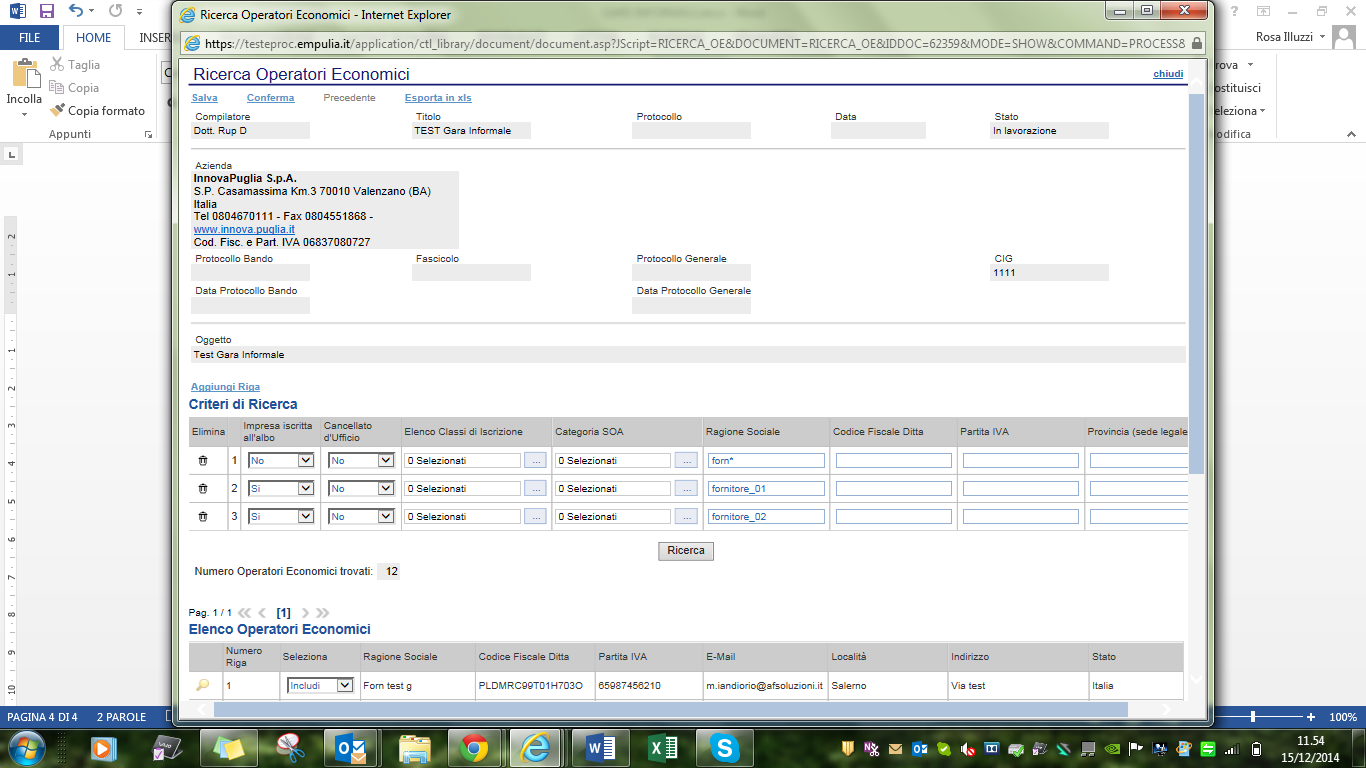Click the Word icon on taskbar
The image size is (1366, 768).
600,748
